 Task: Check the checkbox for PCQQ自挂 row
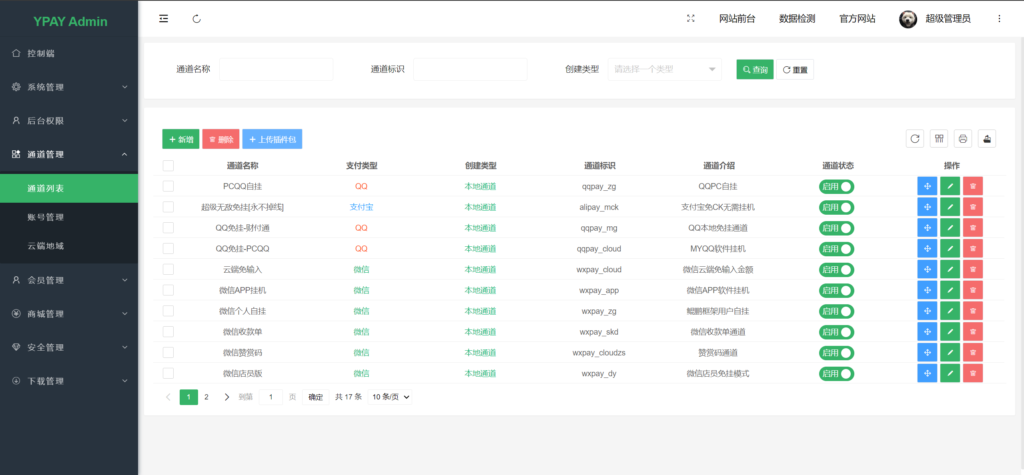168,186
